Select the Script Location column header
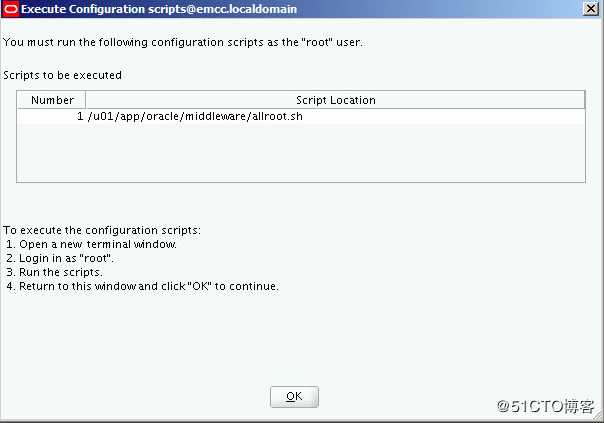Viewport: 604px width, 423px height. tap(335, 100)
